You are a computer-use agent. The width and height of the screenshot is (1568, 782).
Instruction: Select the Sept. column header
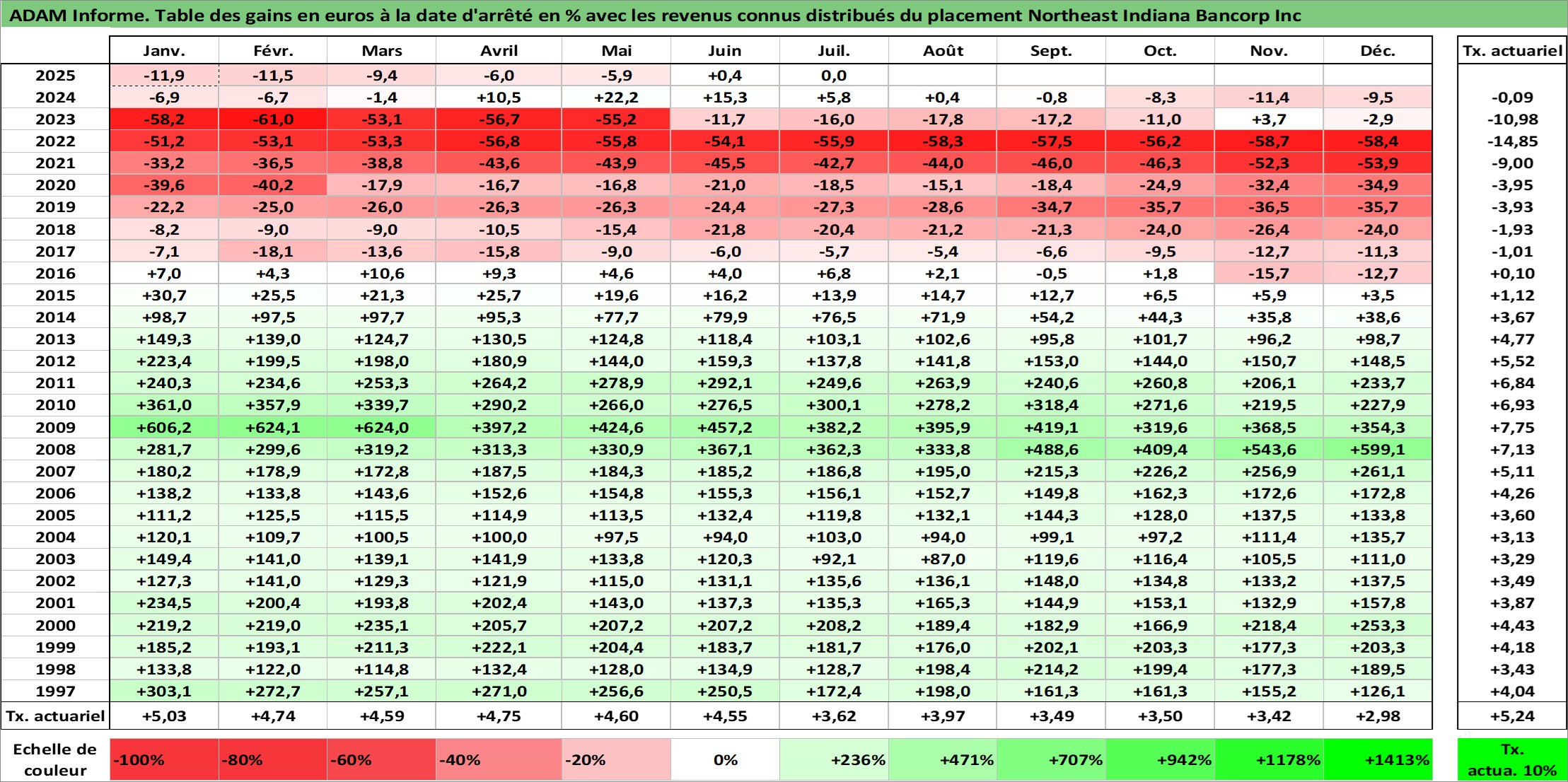(1051, 51)
